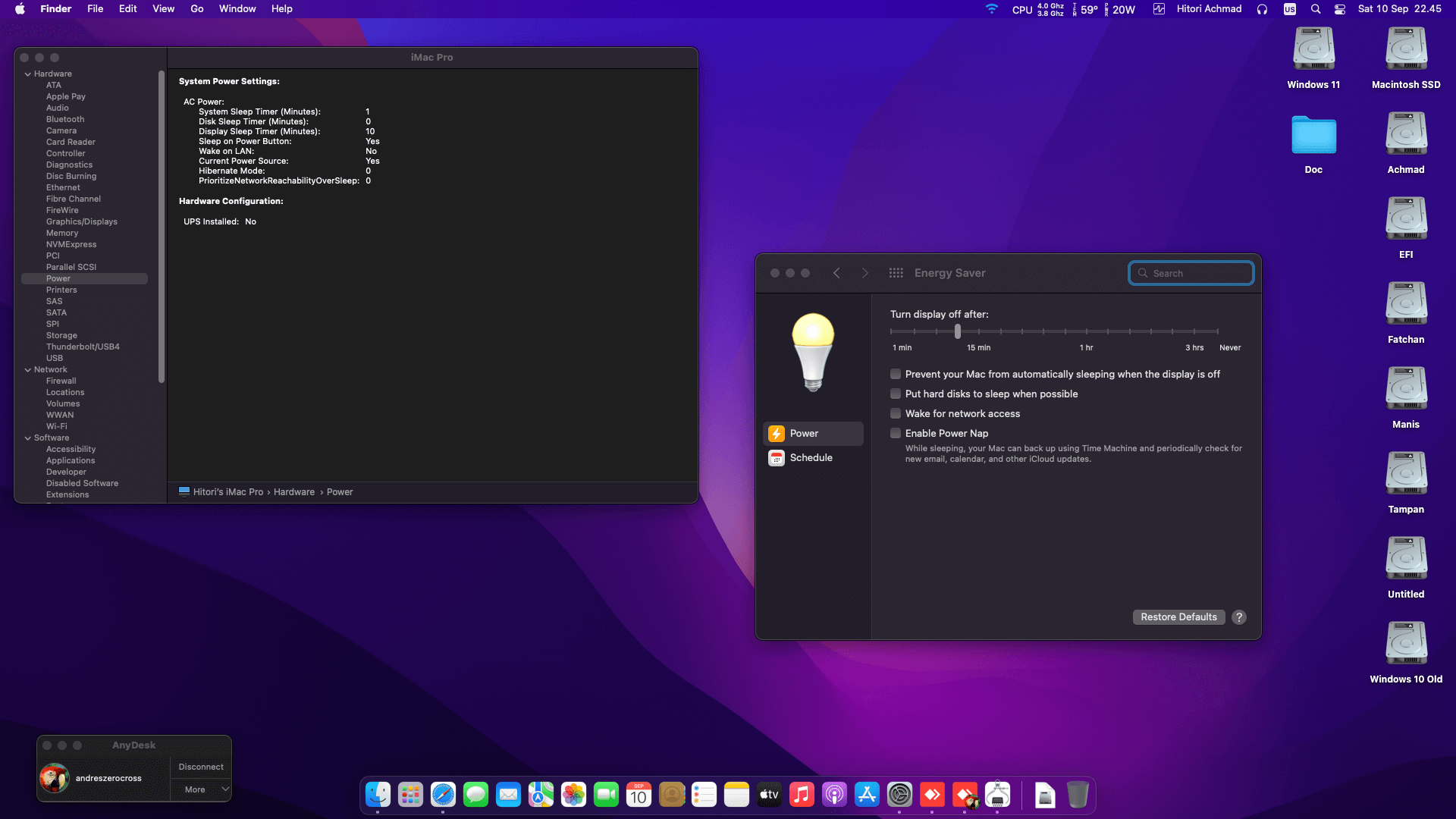
Task: Select the Schedule calendar icon in sidebar
Action: click(x=776, y=458)
